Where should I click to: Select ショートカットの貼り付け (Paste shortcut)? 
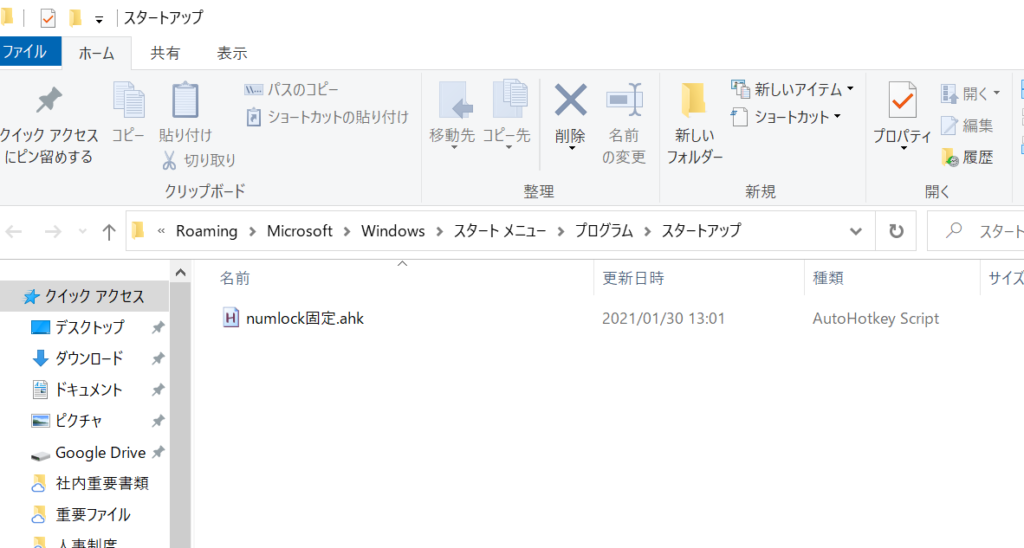[327, 117]
